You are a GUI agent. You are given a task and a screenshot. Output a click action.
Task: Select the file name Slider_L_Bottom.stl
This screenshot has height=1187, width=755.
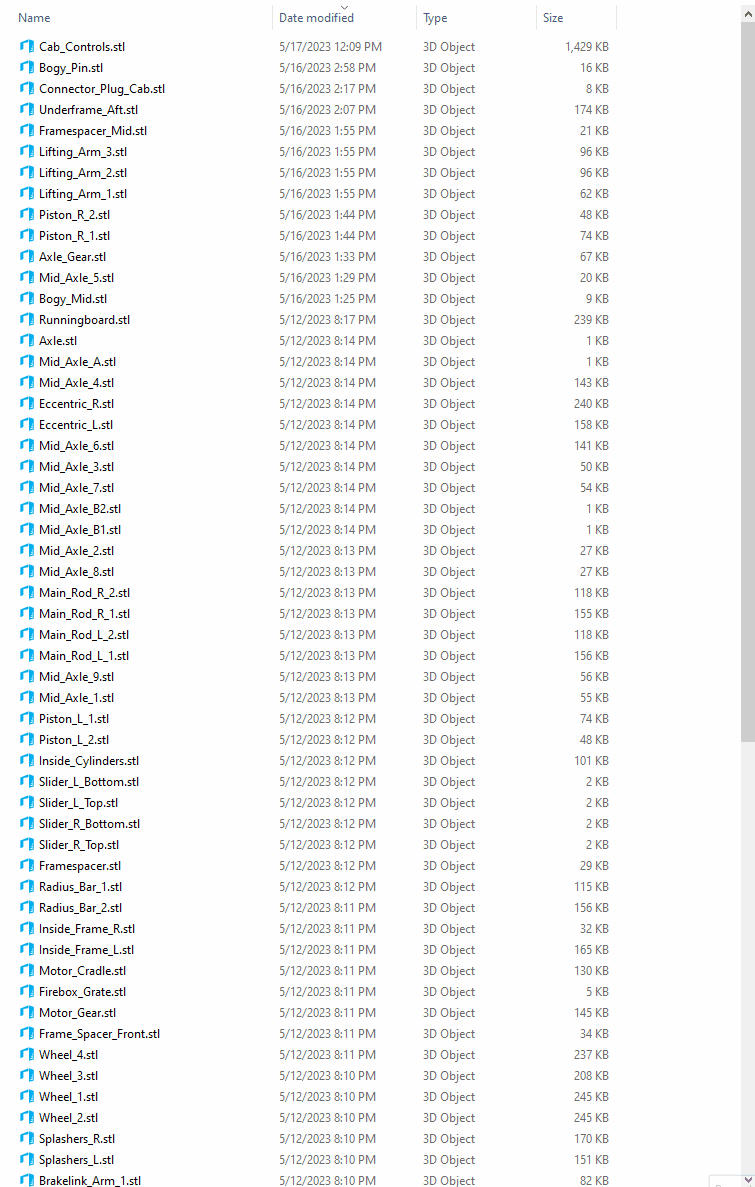tap(89, 782)
